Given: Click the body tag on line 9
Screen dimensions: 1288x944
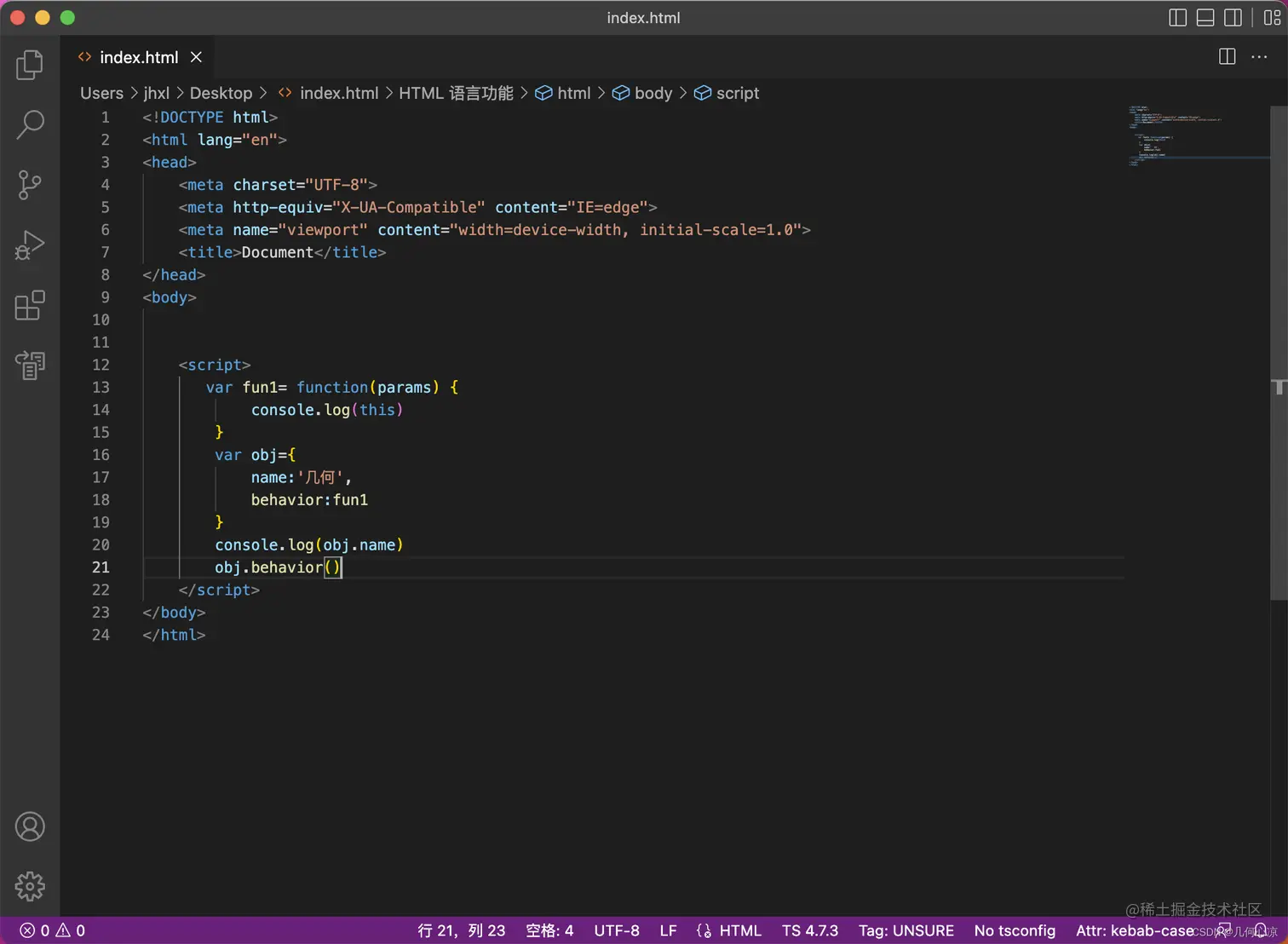Looking at the screenshot, I should (170, 297).
